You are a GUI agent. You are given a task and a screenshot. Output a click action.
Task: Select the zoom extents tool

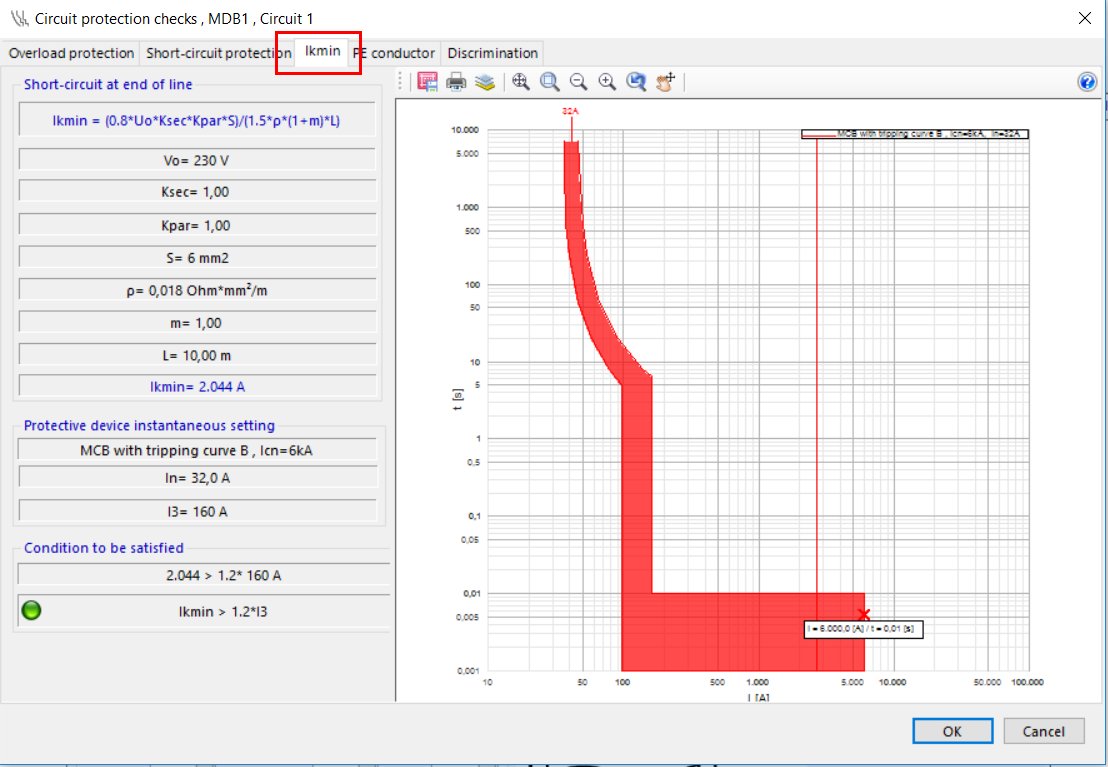tap(521, 82)
